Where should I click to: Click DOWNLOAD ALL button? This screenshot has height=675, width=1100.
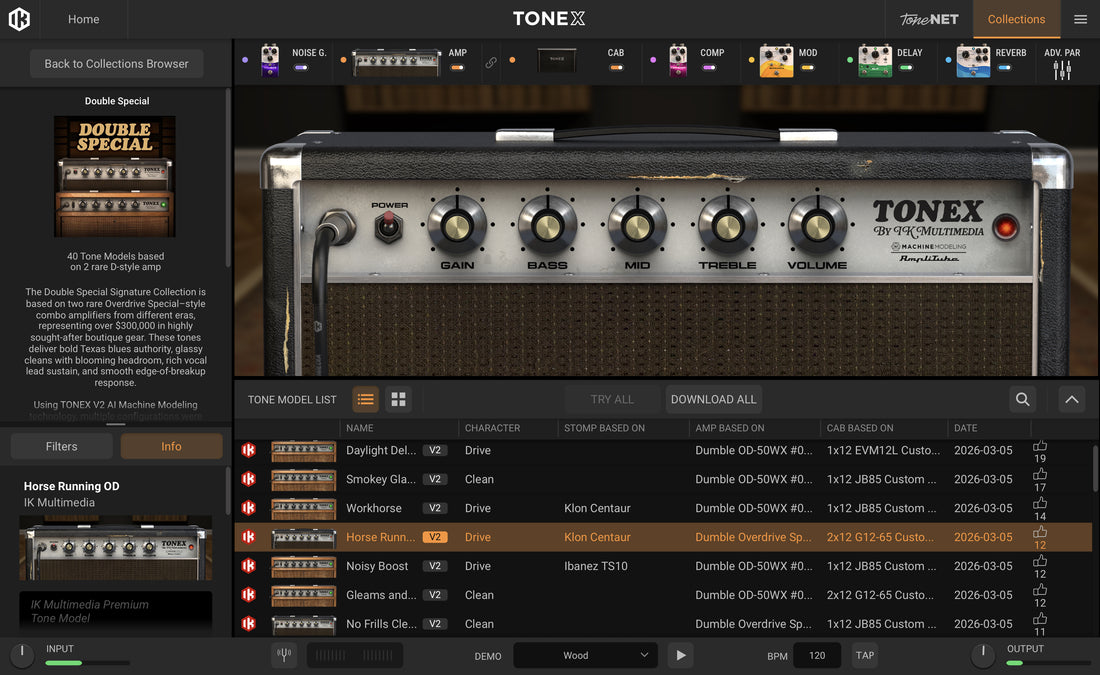(713, 399)
